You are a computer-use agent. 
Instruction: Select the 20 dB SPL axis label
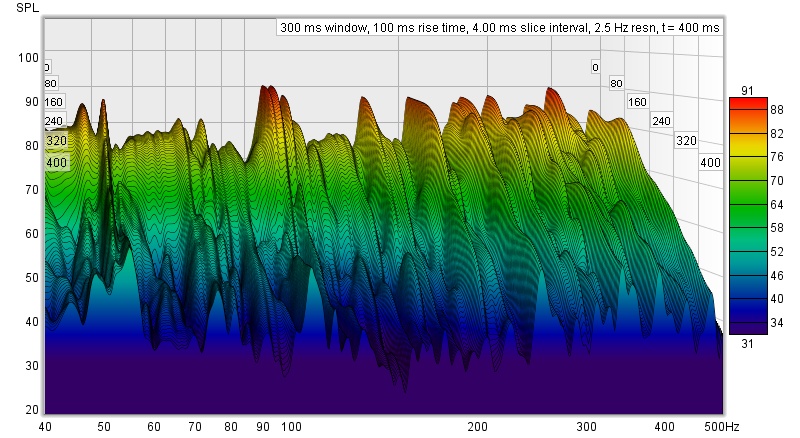32,409
